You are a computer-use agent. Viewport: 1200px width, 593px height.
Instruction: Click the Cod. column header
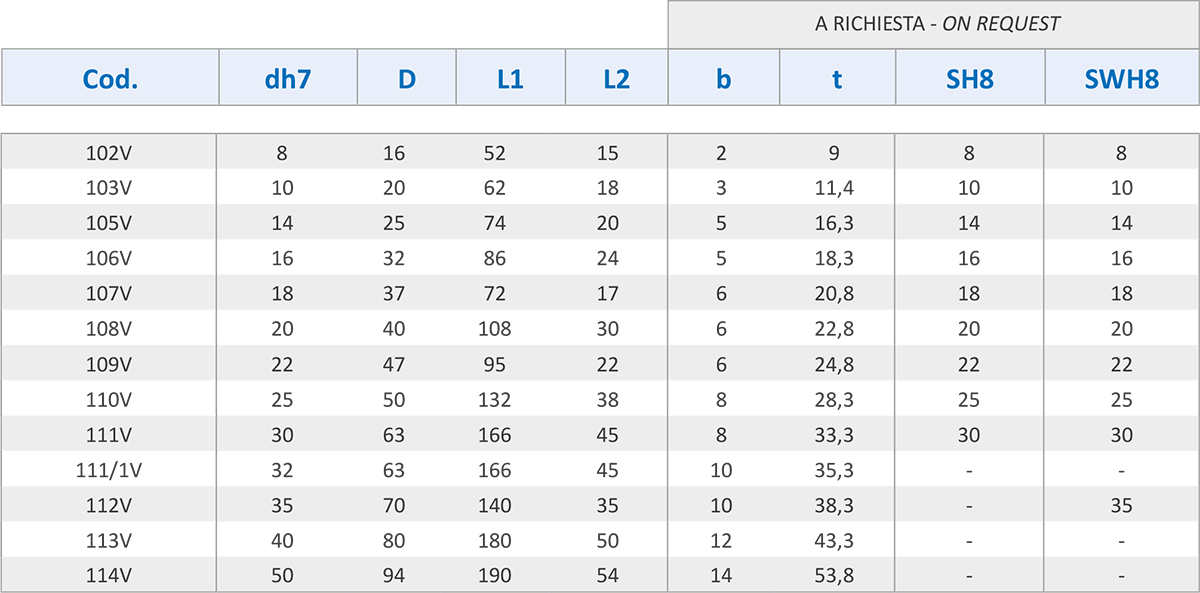click(x=110, y=78)
